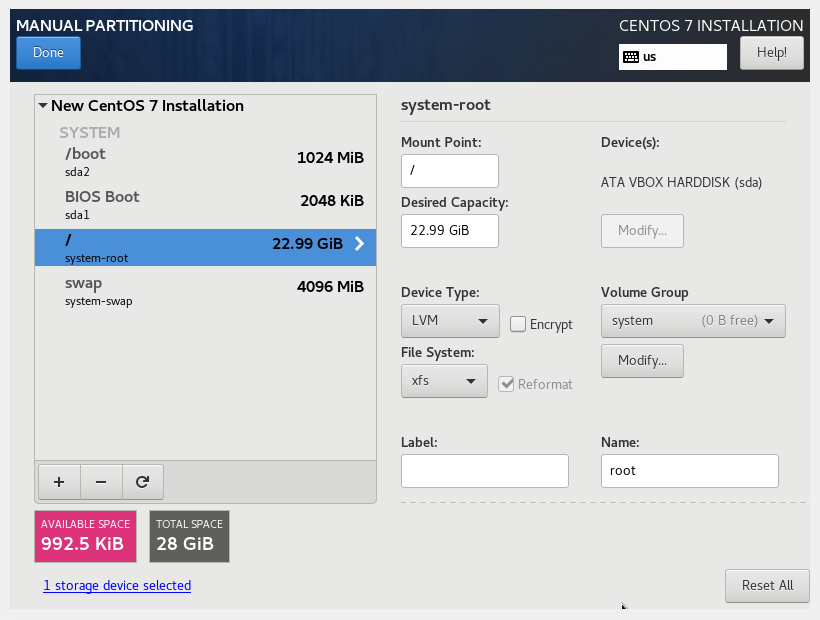Screen dimensions: 820x620
Task: Click the remove mount point minus icon
Action: pyautogui.click(x=101, y=481)
